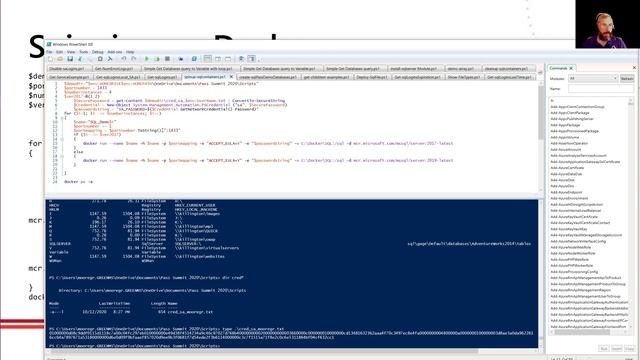Select Add-AzureProvisioningConfig in command list
This screenshot has height=360, width=640.
click(x=574, y=271)
